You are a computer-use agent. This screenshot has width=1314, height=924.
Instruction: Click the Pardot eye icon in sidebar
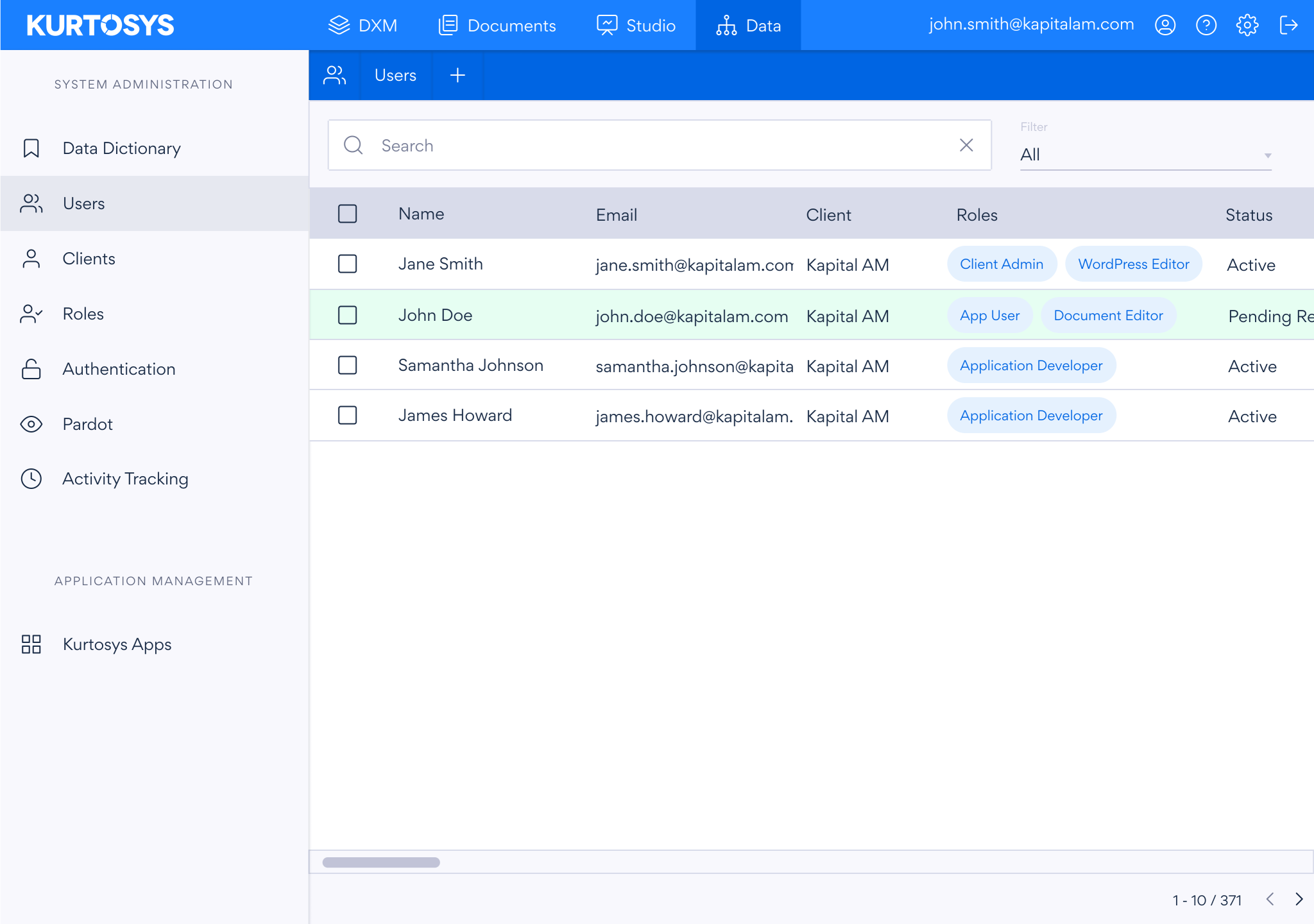[x=31, y=424]
